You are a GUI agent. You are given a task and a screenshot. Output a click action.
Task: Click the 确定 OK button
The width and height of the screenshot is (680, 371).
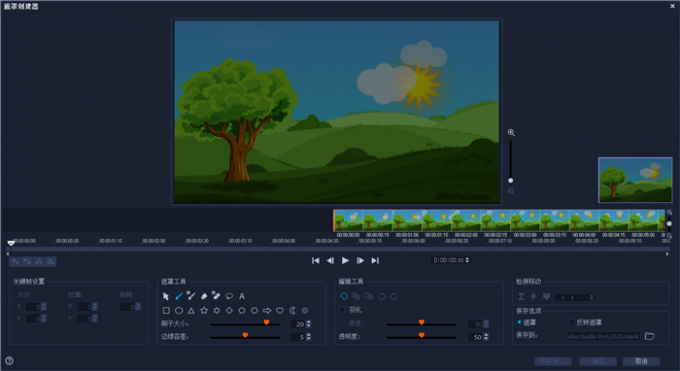[x=598, y=361]
